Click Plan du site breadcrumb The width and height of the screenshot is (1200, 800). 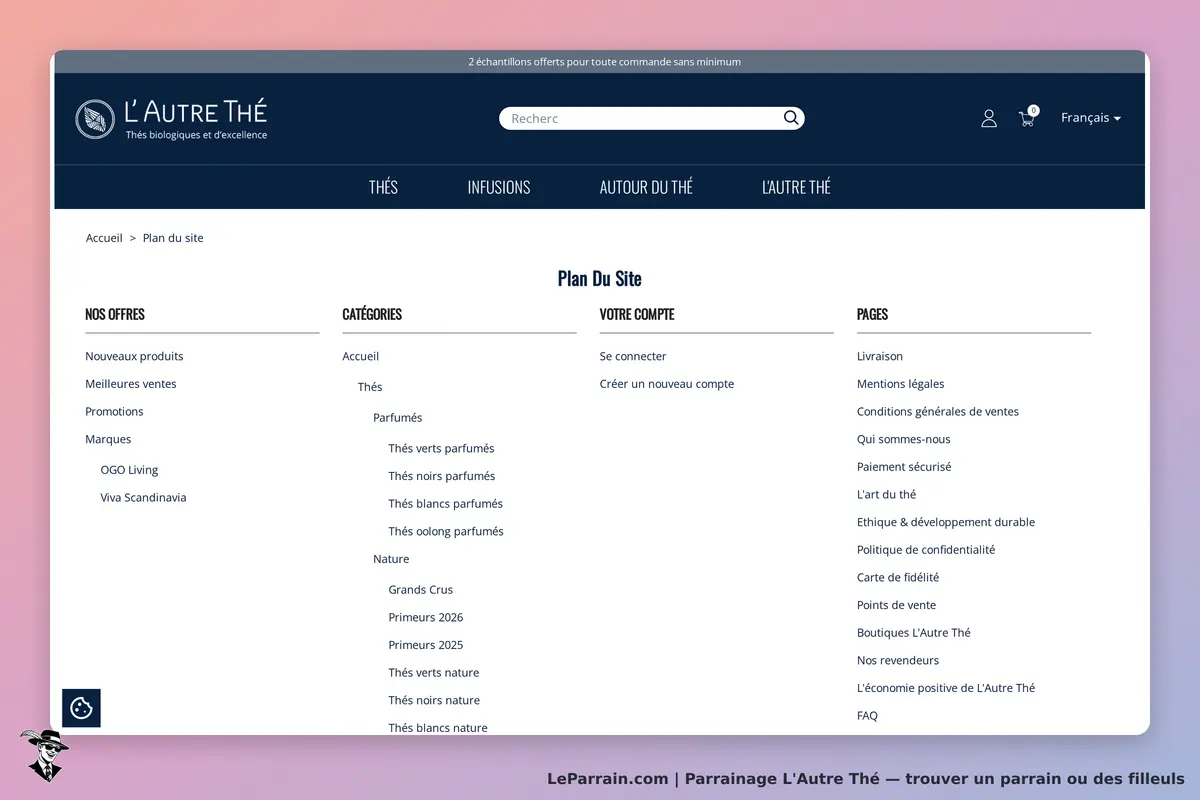(173, 238)
